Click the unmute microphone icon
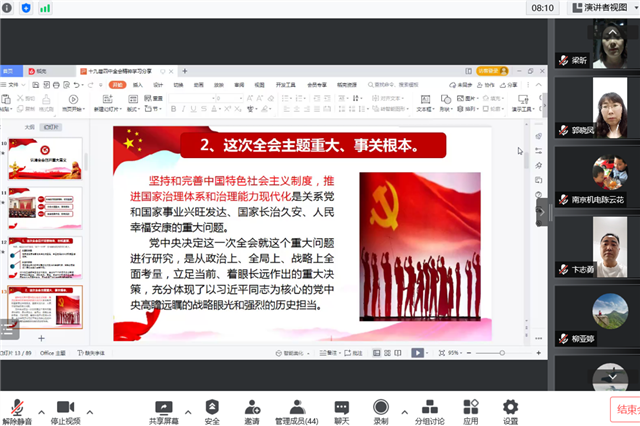Image resolution: width=640 pixels, height=426 pixels. pyautogui.click(x=16, y=406)
